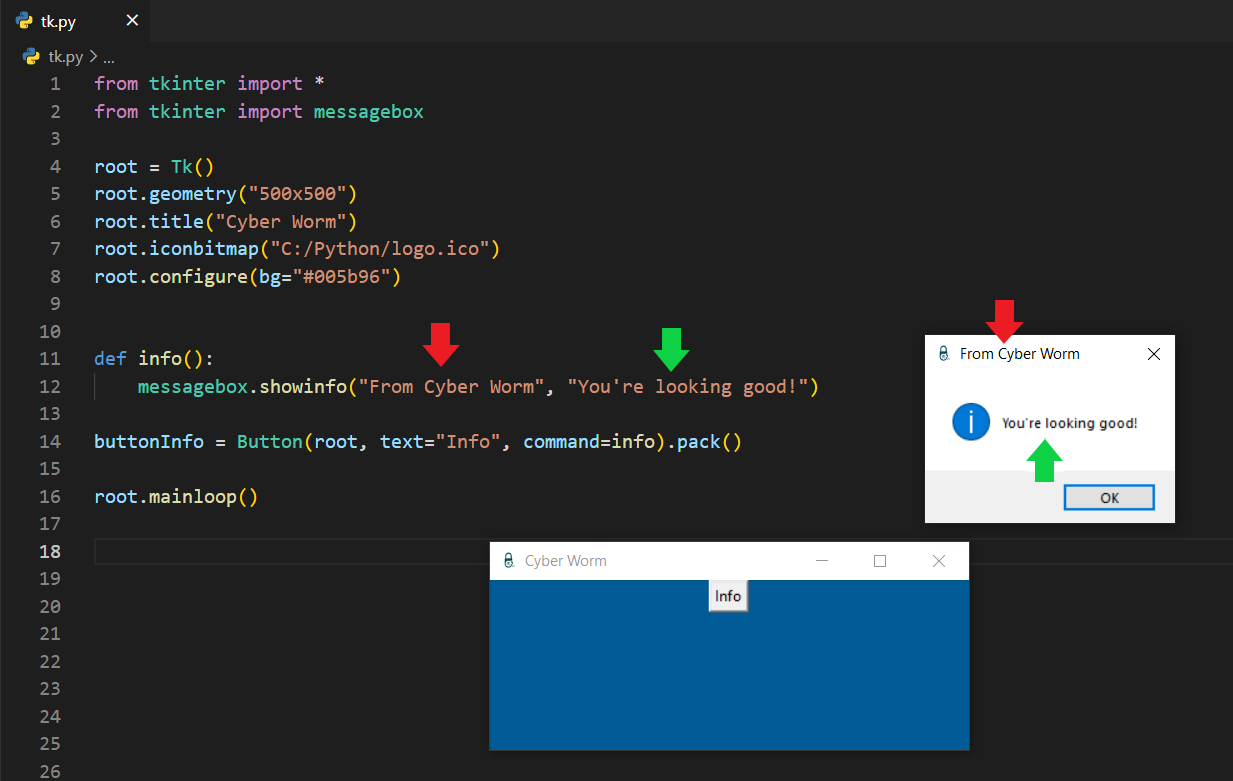Click the "You're looking good!" dialog message text

click(x=1069, y=423)
